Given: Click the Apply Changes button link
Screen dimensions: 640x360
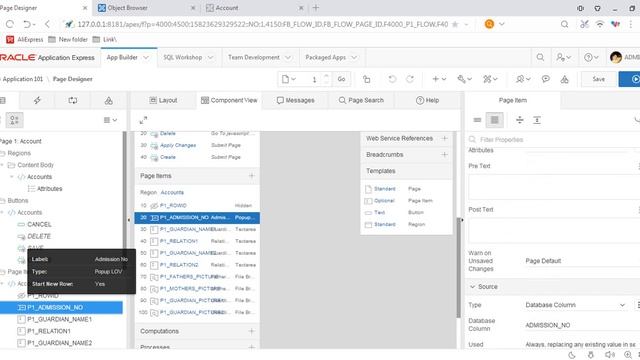Looking at the screenshot, I should point(178,145).
